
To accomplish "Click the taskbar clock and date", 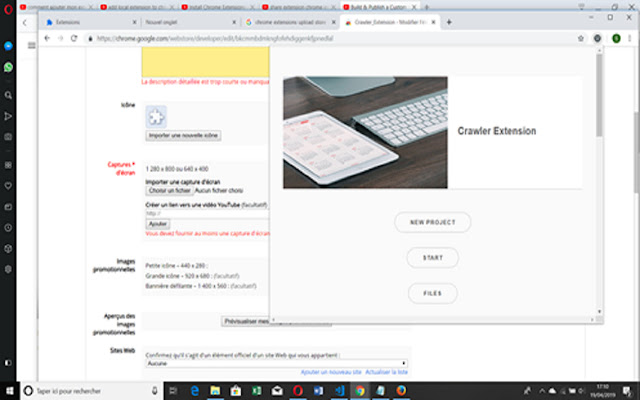I will coord(602,391).
